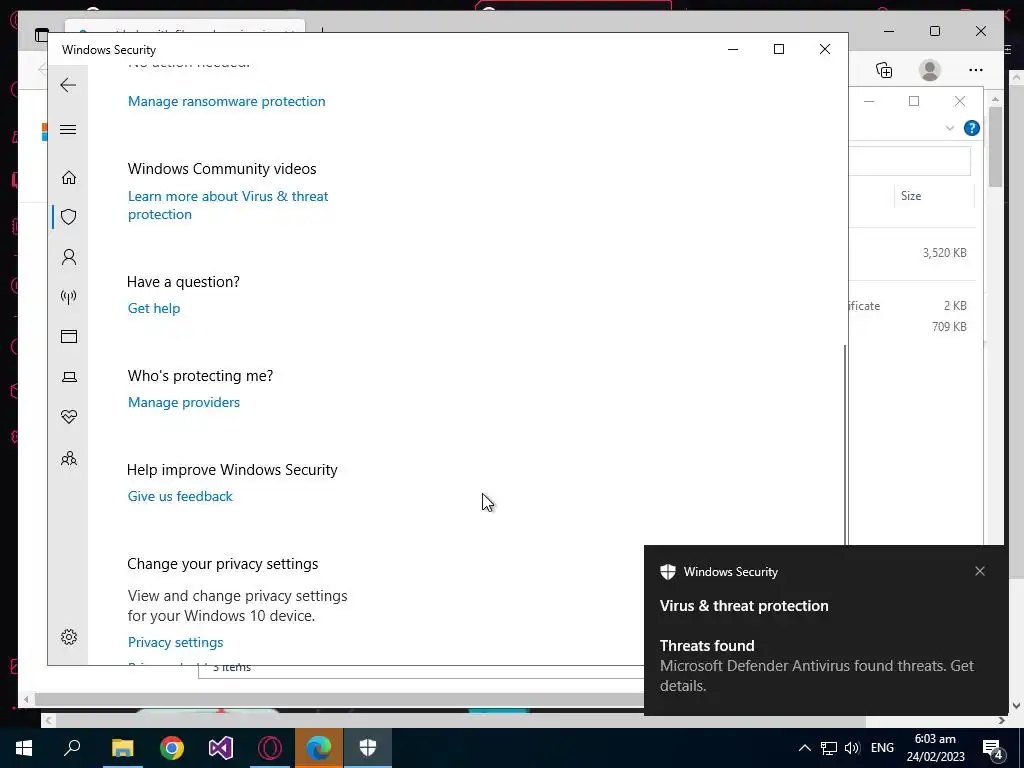
Task: Open taskbar Search magnifier
Action: pos(72,748)
